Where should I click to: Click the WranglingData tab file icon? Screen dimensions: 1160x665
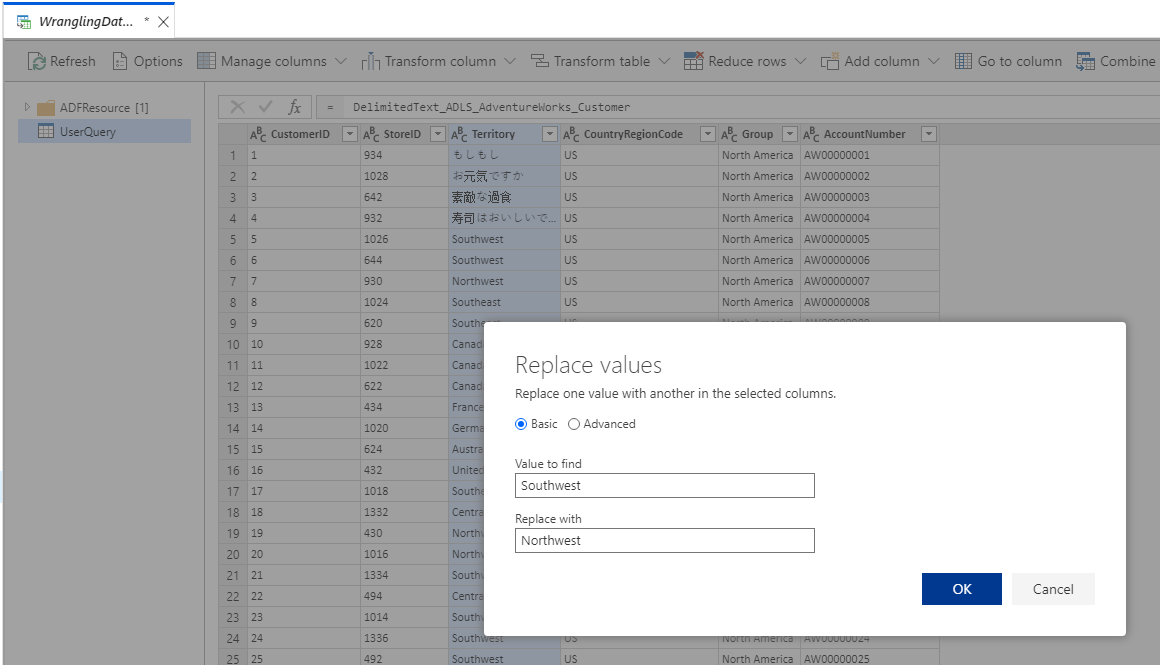coord(24,21)
